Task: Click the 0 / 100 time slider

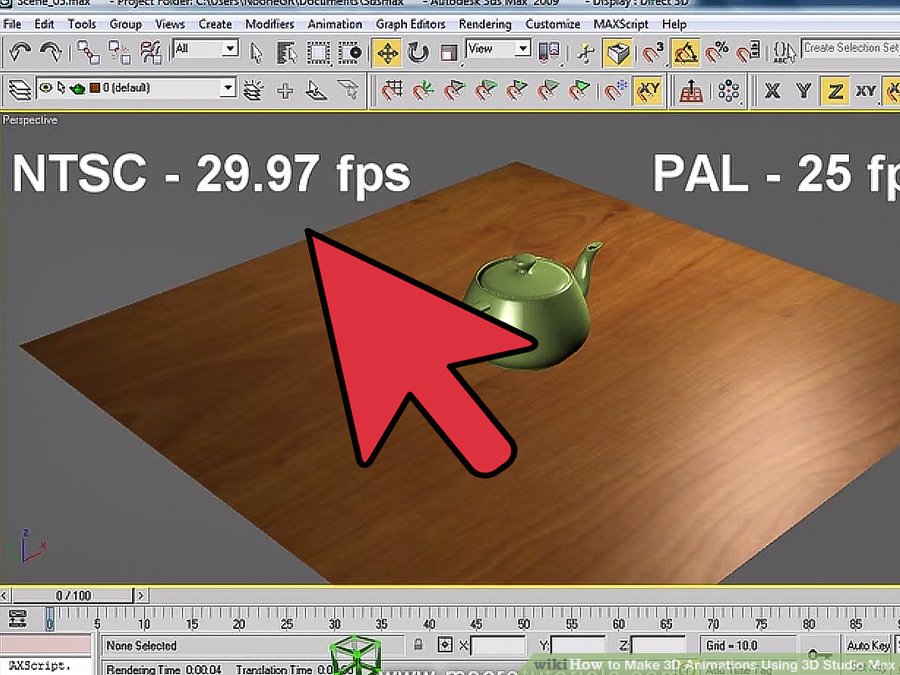Action: [x=73, y=596]
